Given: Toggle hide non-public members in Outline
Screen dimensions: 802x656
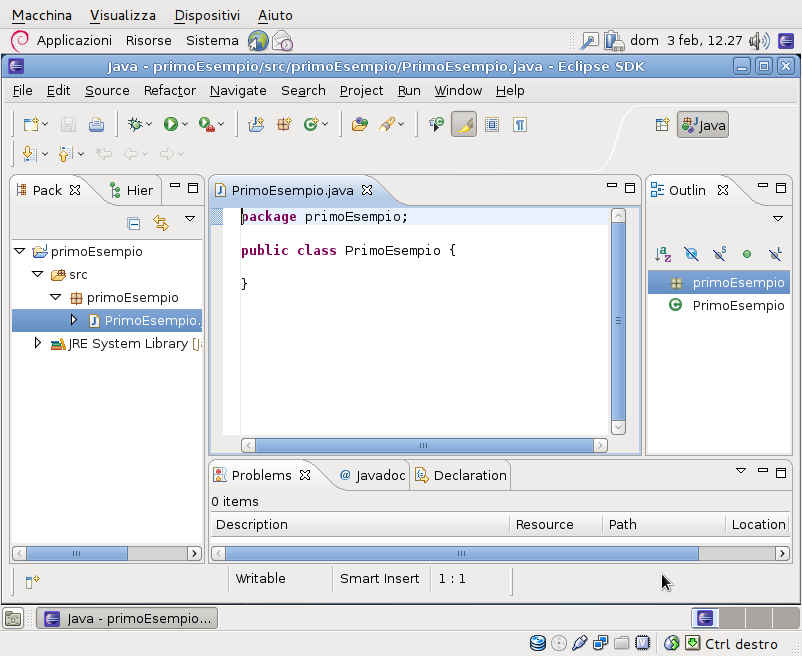Looking at the screenshot, I should pyautogui.click(x=747, y=254).
